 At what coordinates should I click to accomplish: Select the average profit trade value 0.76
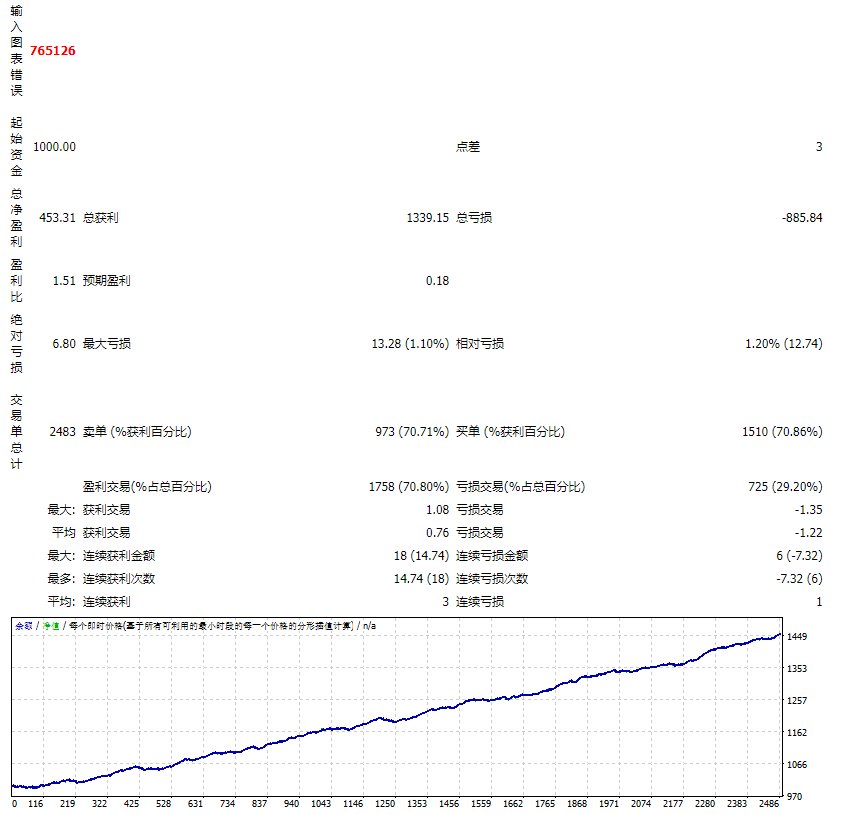pos(438,533)
